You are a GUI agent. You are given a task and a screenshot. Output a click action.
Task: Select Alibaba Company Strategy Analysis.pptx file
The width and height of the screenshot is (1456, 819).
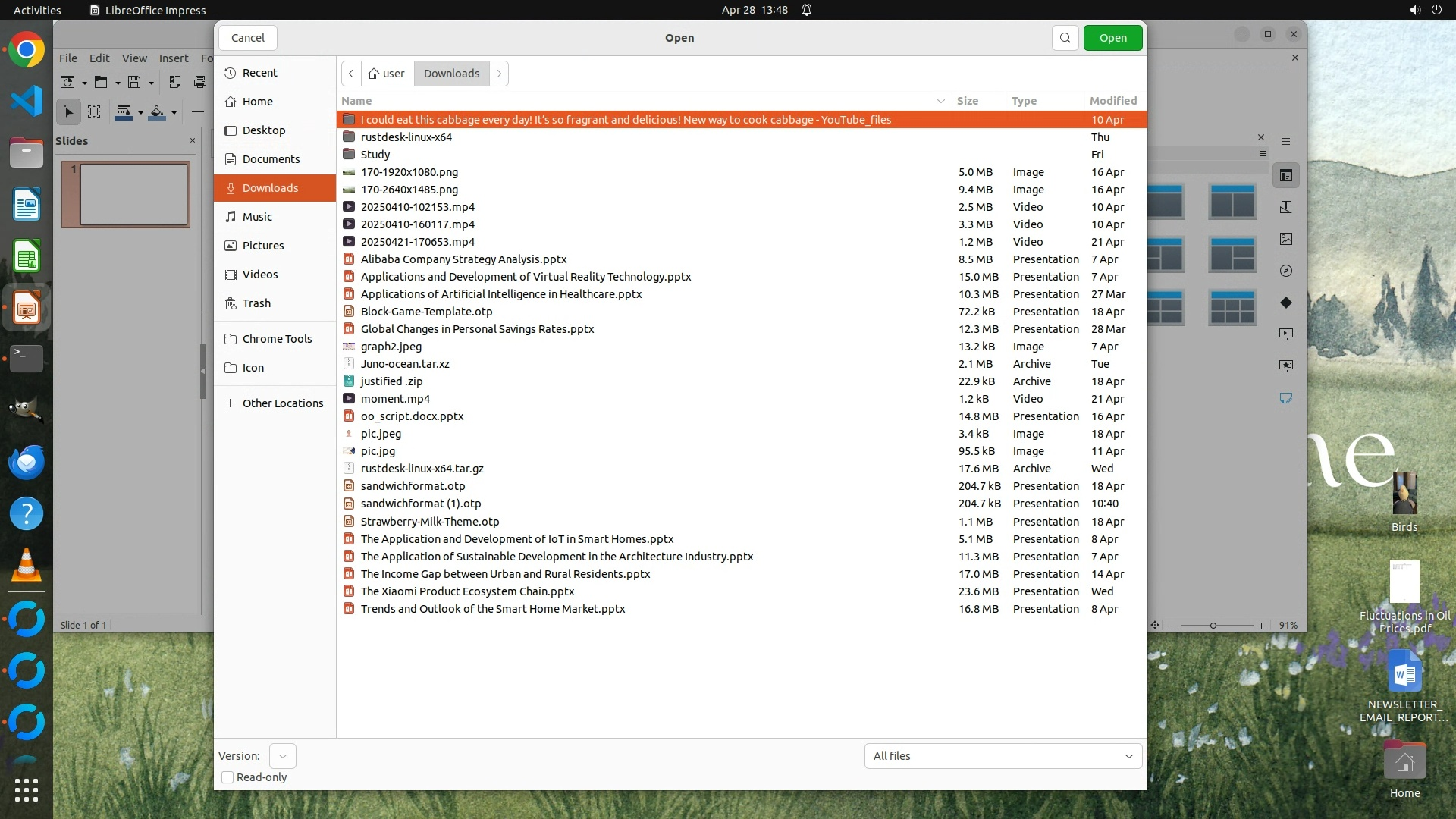pyautogui.click(x=463, y=259)
